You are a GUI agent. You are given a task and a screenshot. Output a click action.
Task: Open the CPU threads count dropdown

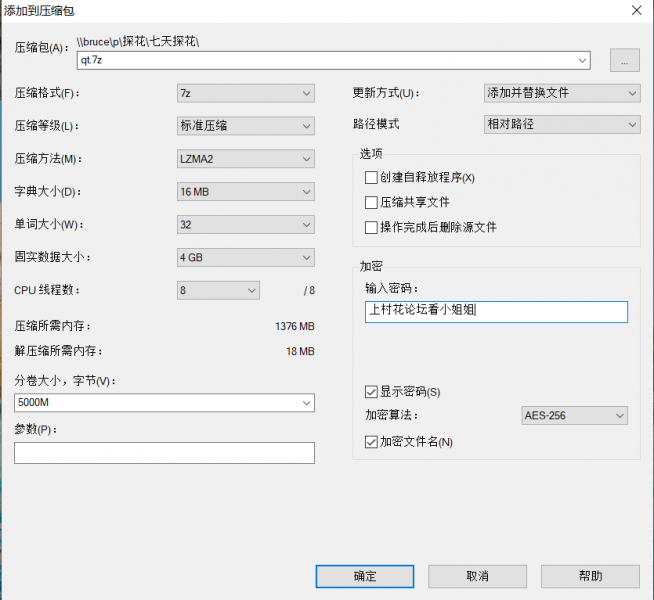coord(218,290)
